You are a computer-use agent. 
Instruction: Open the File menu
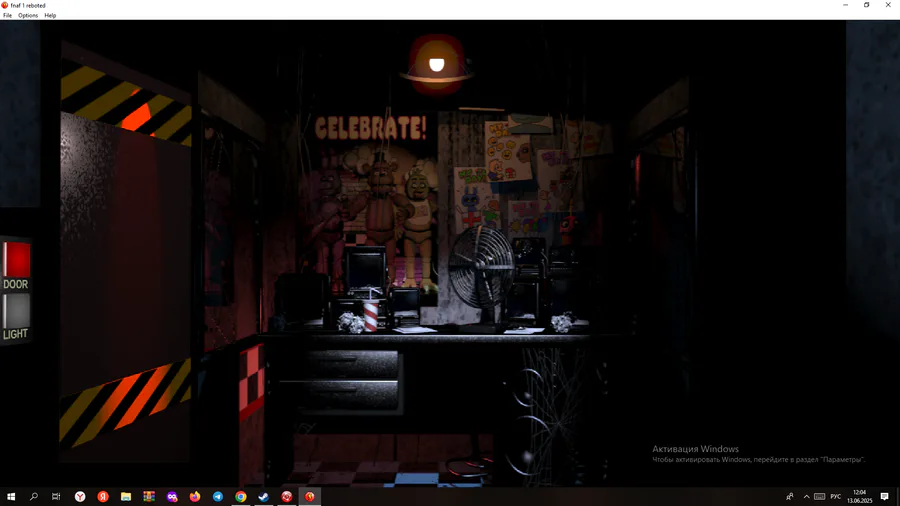click(x=7, y=15)
